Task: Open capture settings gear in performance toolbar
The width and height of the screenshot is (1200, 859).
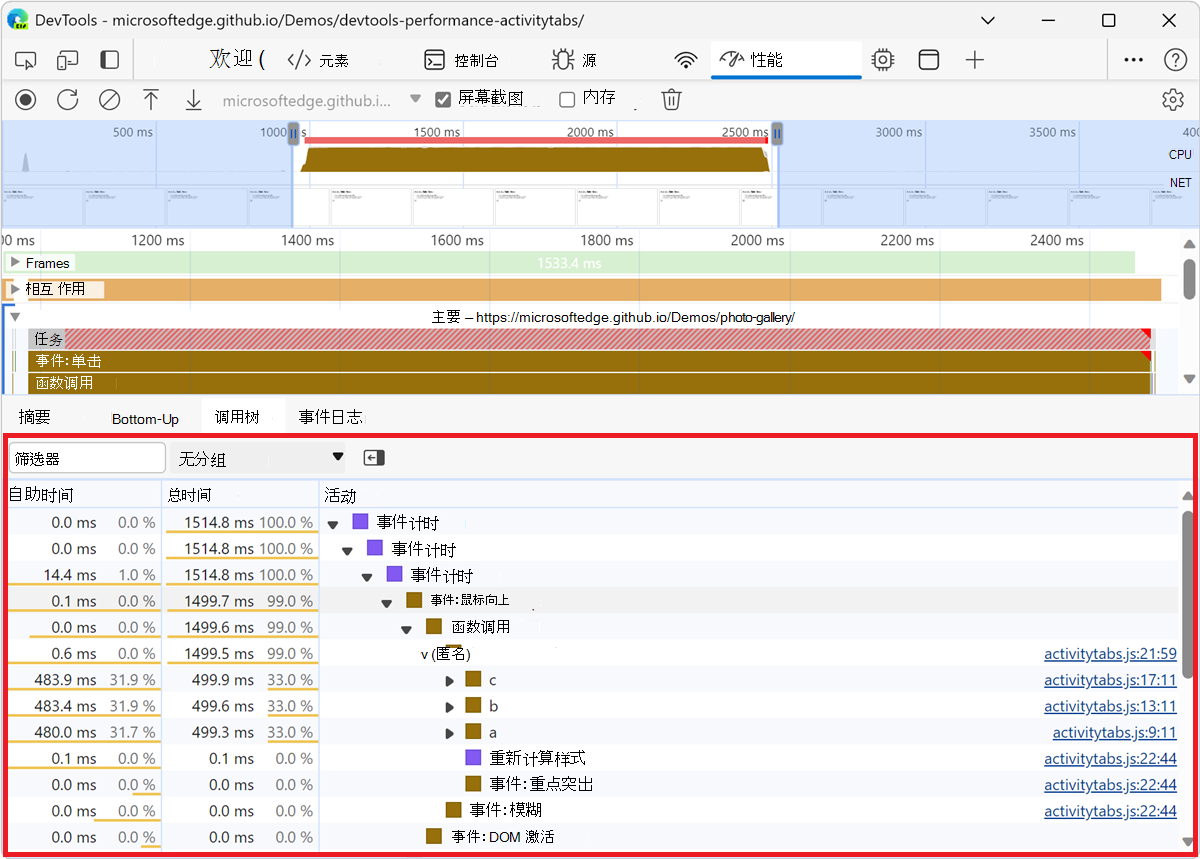Action: point(1172,99)
